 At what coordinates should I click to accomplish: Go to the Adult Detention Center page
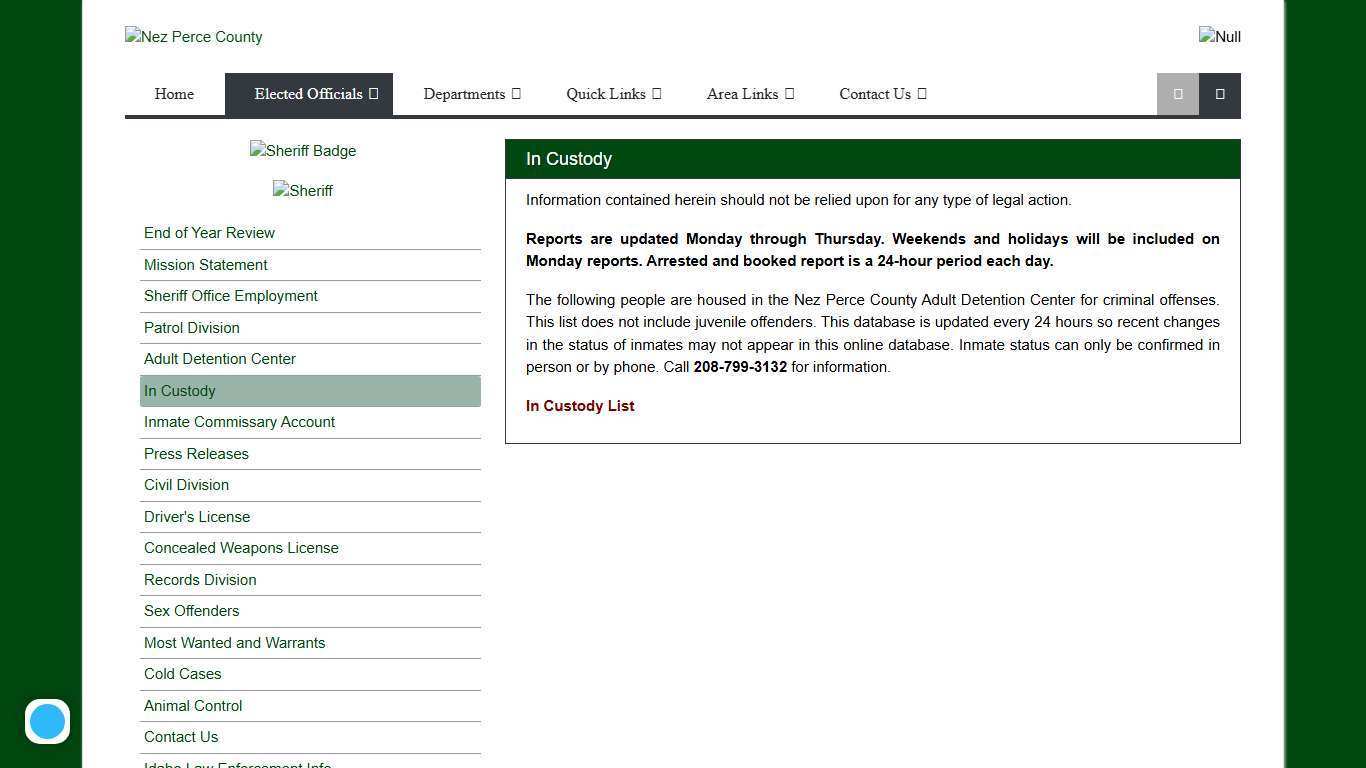[219, 359]
